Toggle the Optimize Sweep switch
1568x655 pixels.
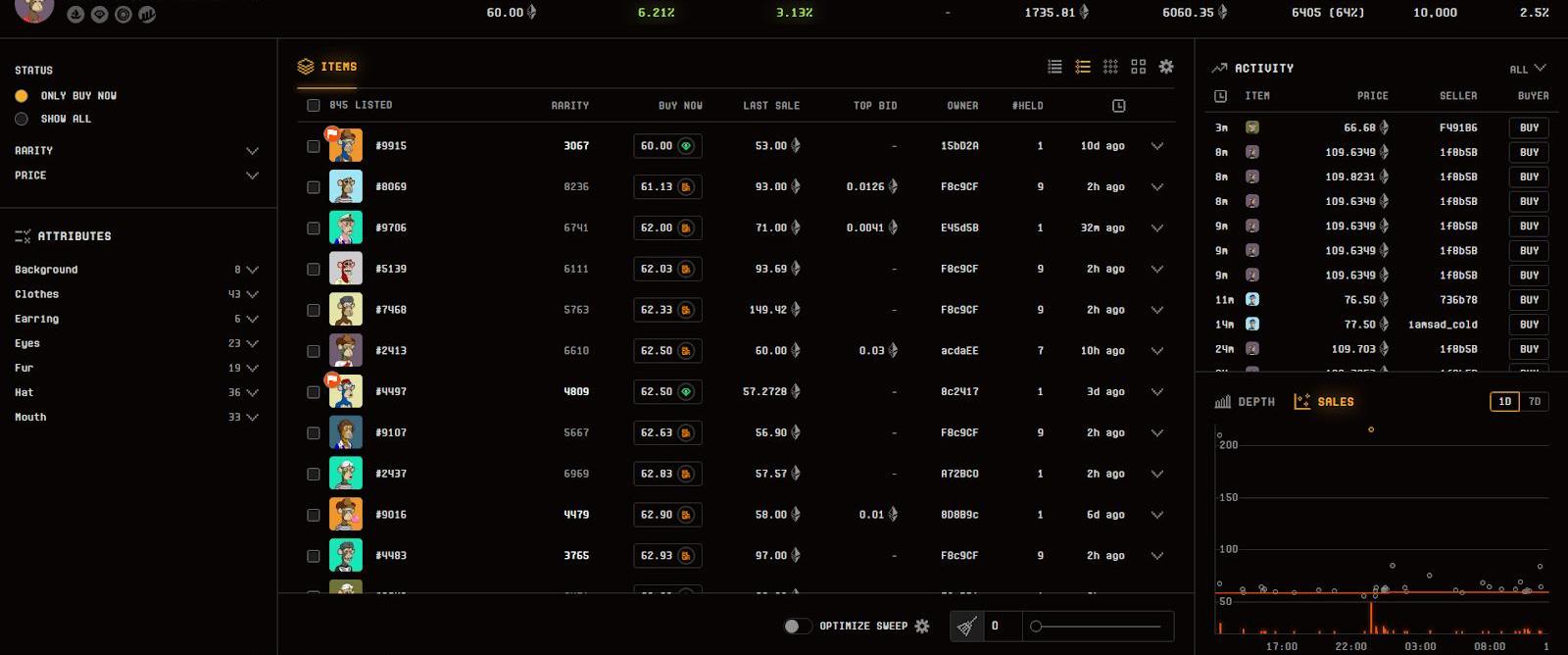click(797, 626)
